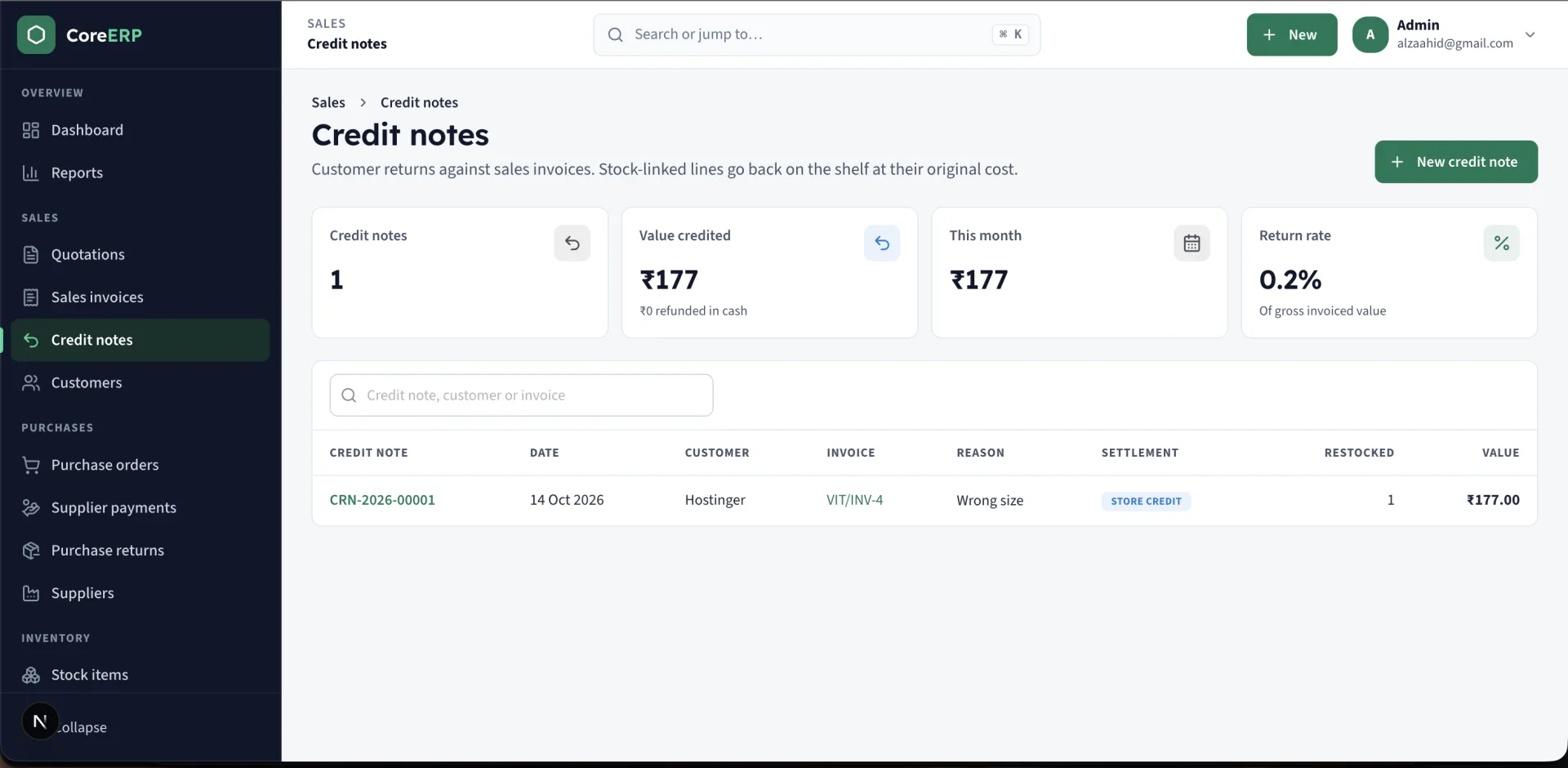Click the round N badge icon
Viewport: 1568px width, 768px height.
click(40, 721)
